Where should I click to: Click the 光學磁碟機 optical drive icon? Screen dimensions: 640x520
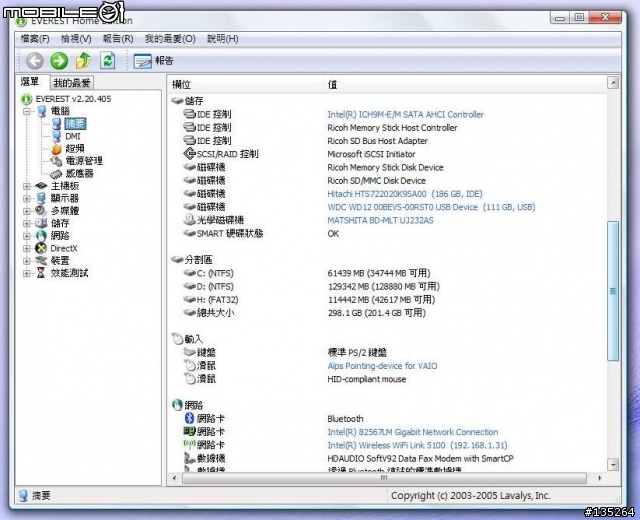[x=189, y=220]
